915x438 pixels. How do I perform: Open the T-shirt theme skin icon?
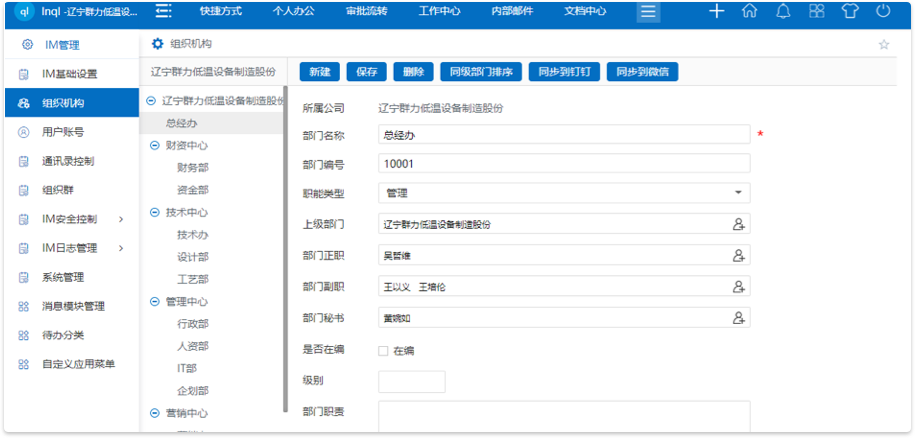pyautogui.click(x=849, y=12)
